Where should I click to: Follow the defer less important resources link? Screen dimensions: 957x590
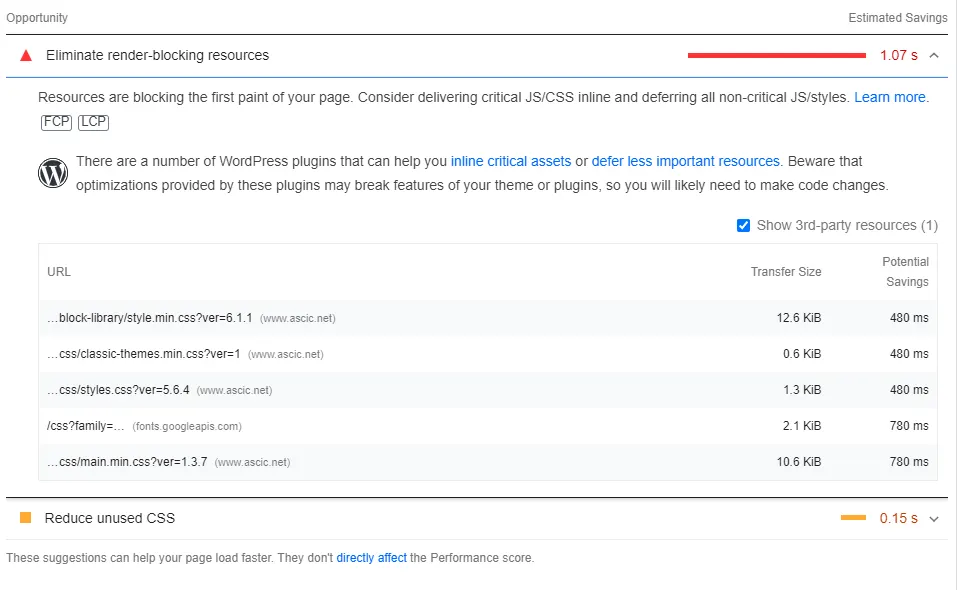pos(685,161)
